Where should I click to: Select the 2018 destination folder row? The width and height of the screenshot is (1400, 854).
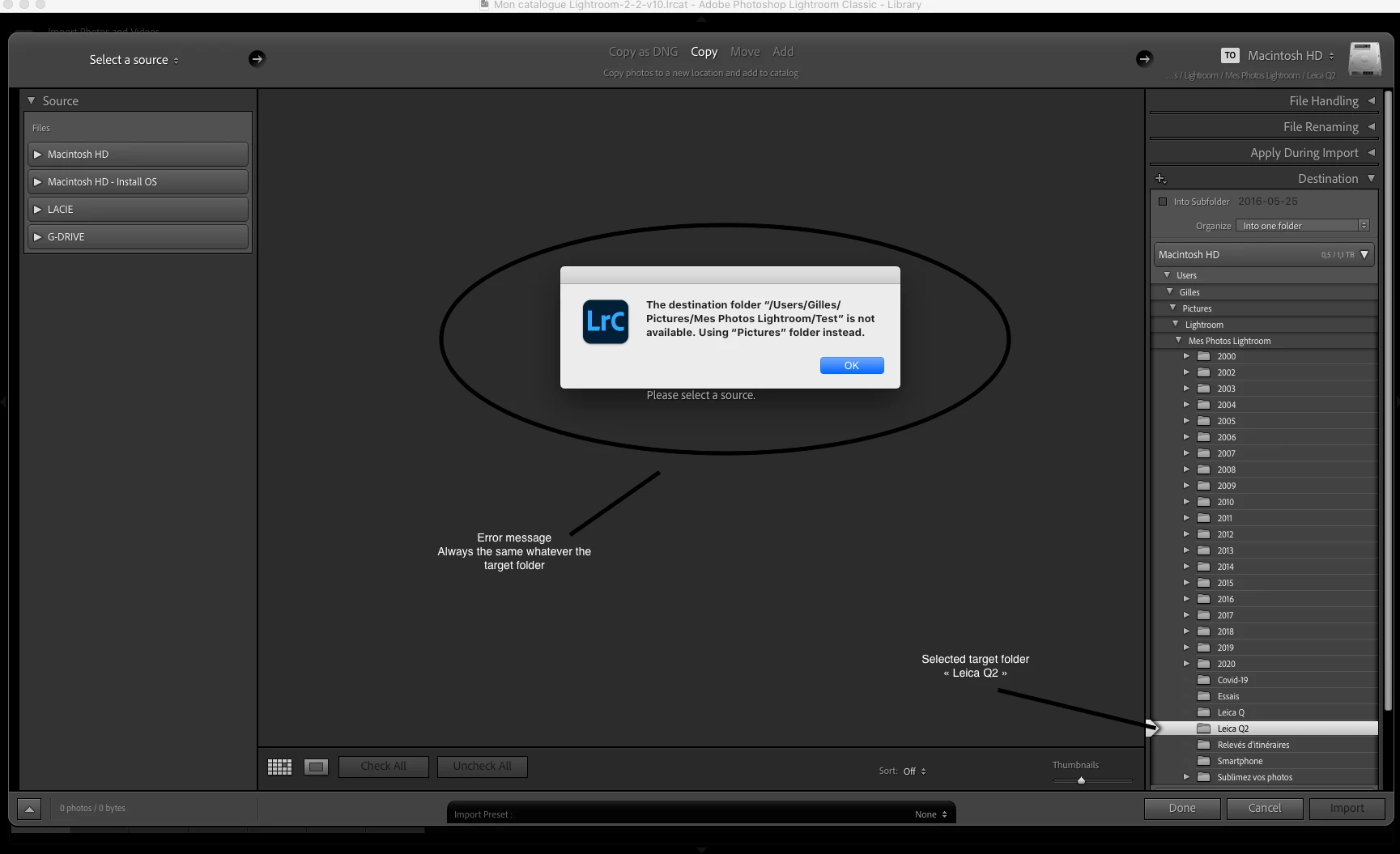pos(1265,631)
